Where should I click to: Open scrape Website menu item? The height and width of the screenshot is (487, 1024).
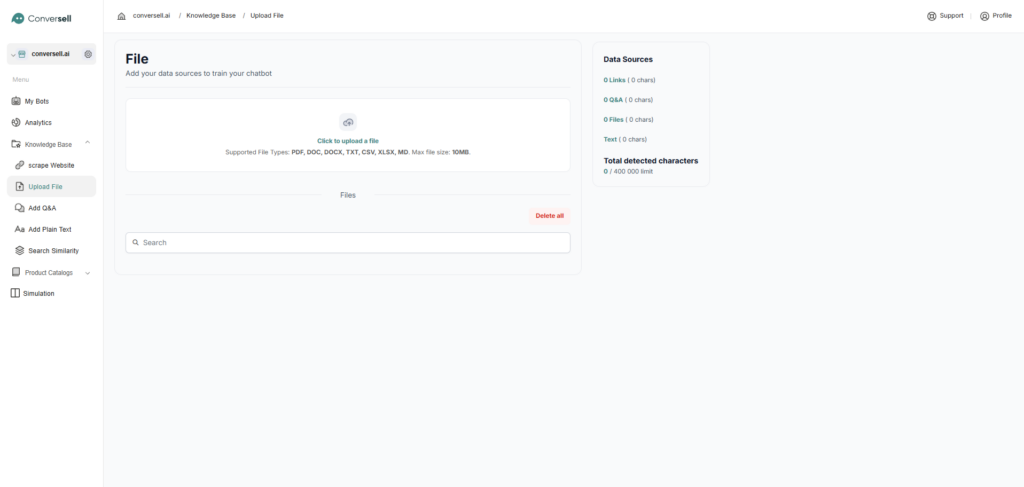(x=50, y=165)
